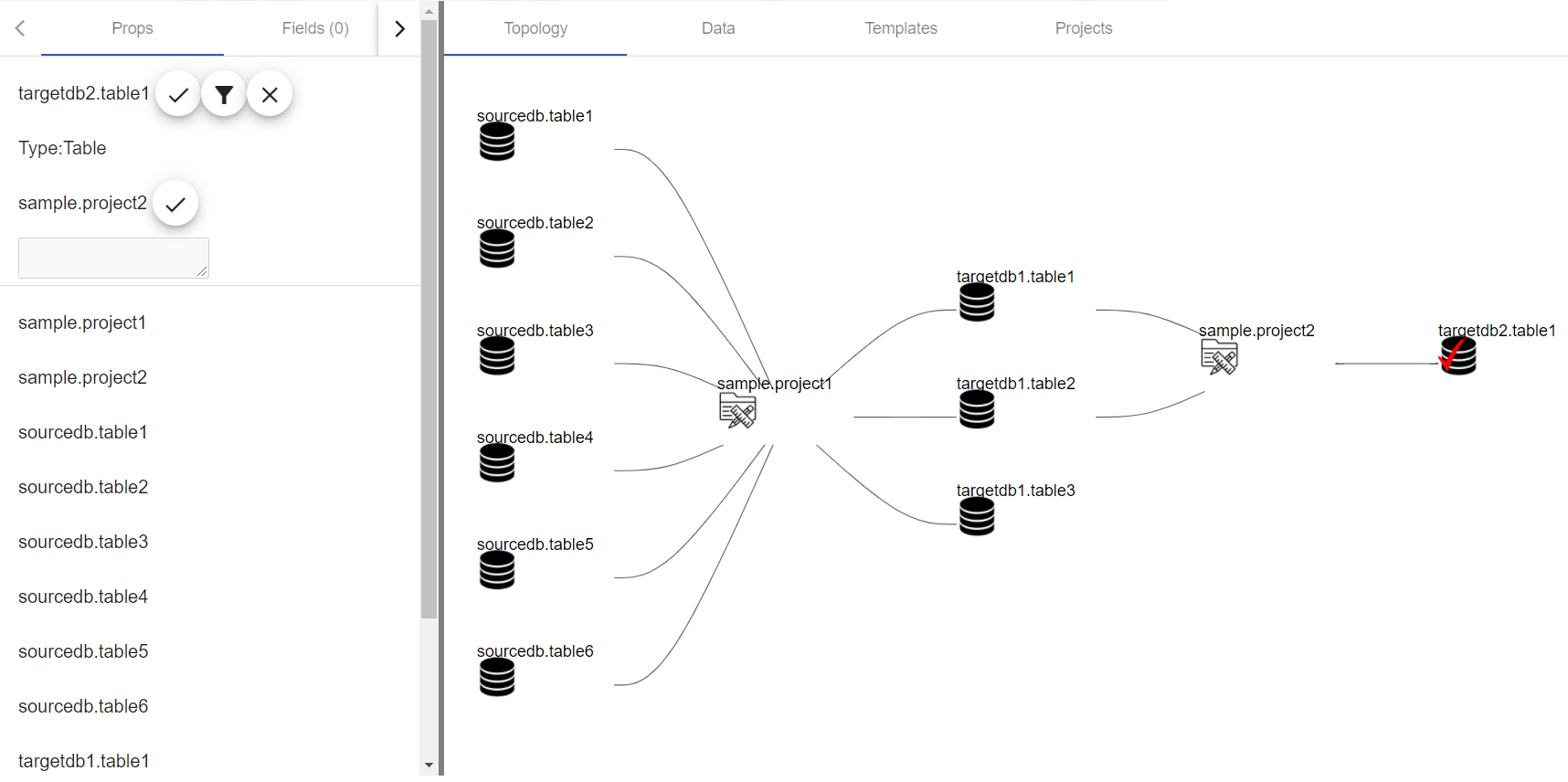
Task: Switch to the Data tab
Action: click(x=718, y=28)
